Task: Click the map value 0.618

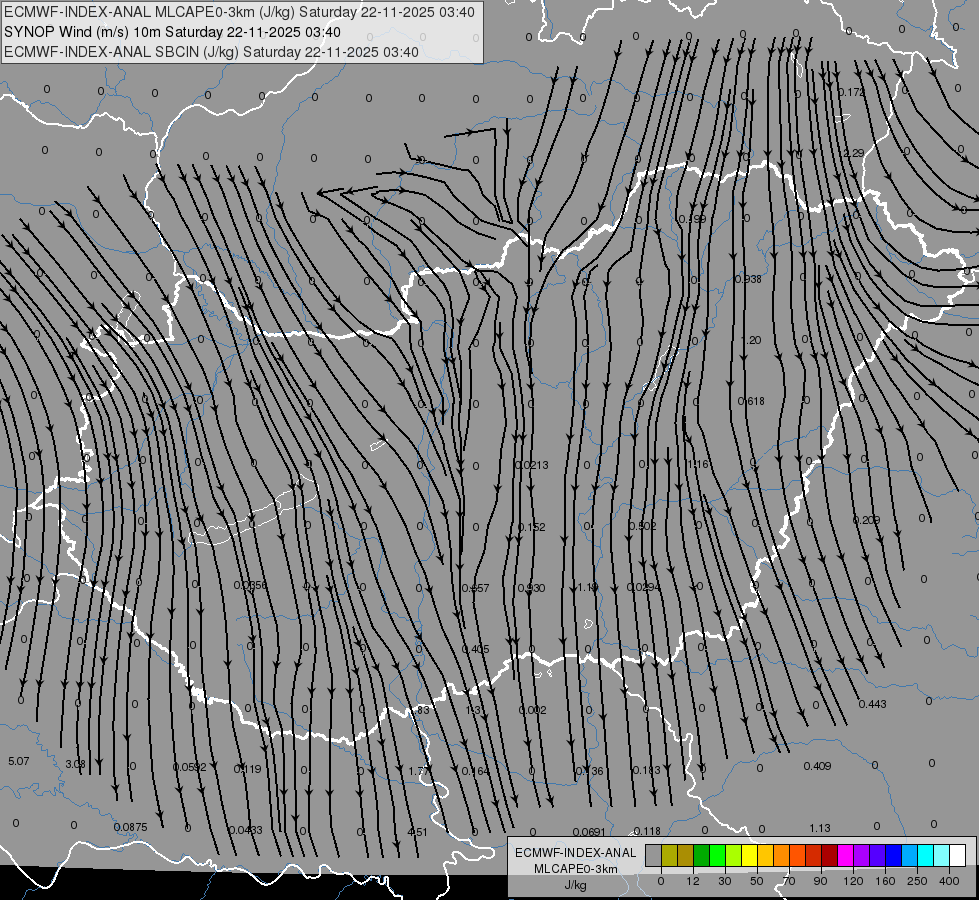Action: click(751, 401)
